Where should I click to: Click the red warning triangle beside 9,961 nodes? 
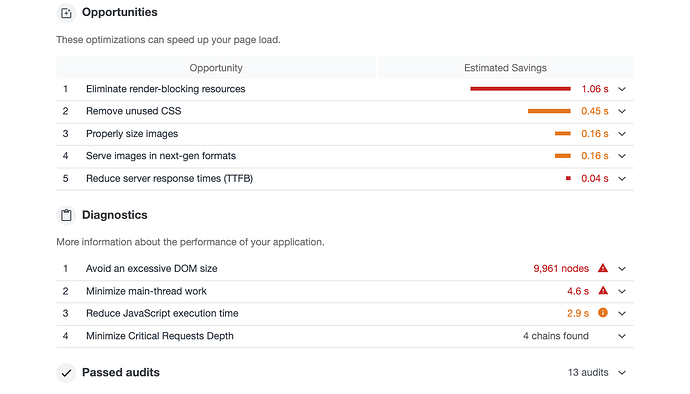tap(603, 268)
